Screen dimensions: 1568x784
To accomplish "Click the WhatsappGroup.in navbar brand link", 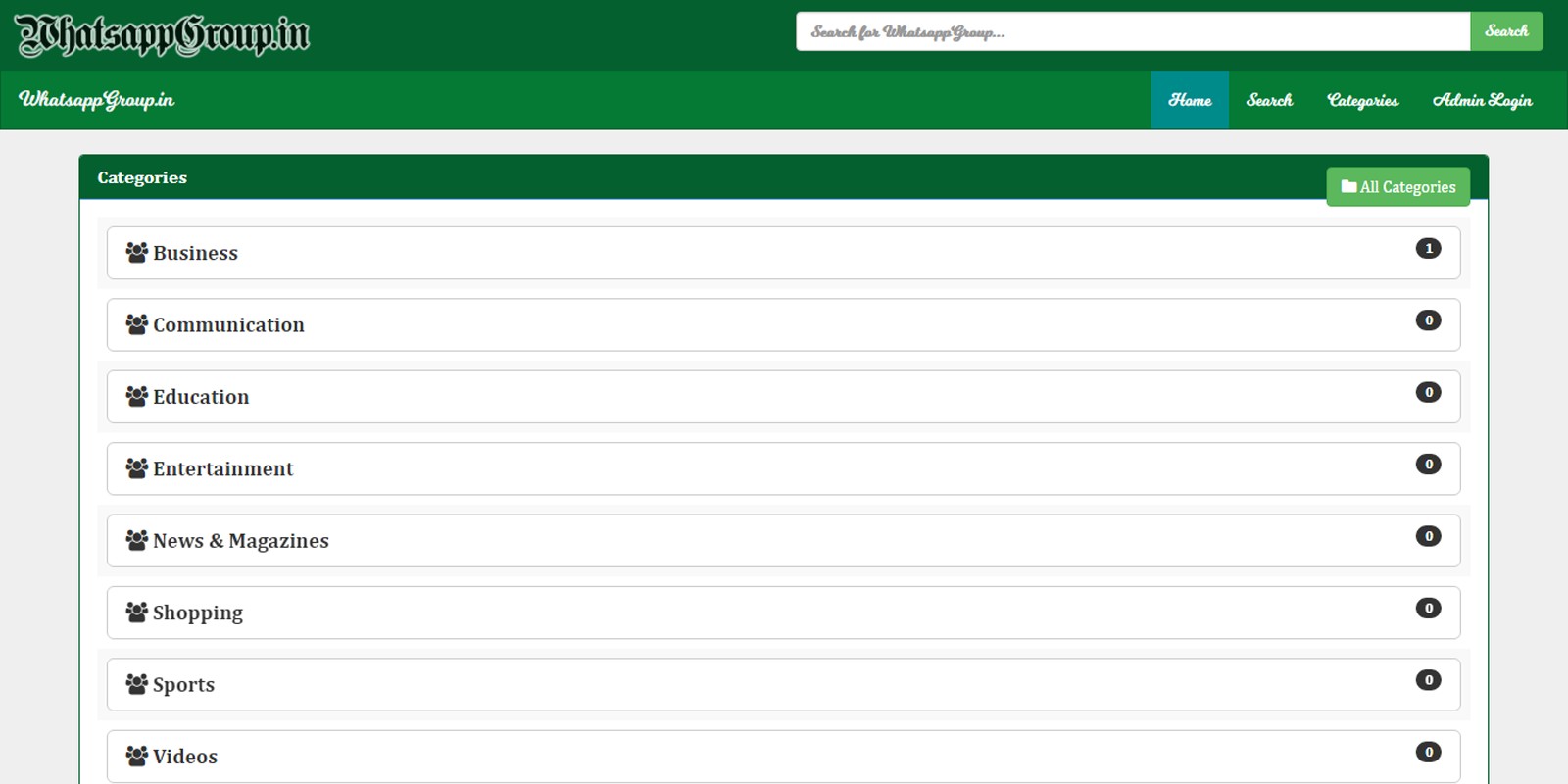I will (96, 100).
